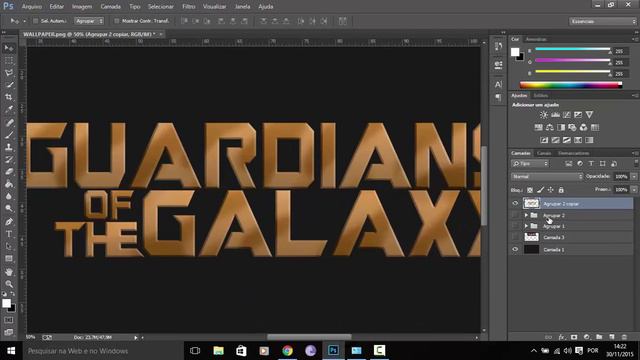Add a Channel Mixer adjustment
640x360 pixels.
tap(583, 127)
